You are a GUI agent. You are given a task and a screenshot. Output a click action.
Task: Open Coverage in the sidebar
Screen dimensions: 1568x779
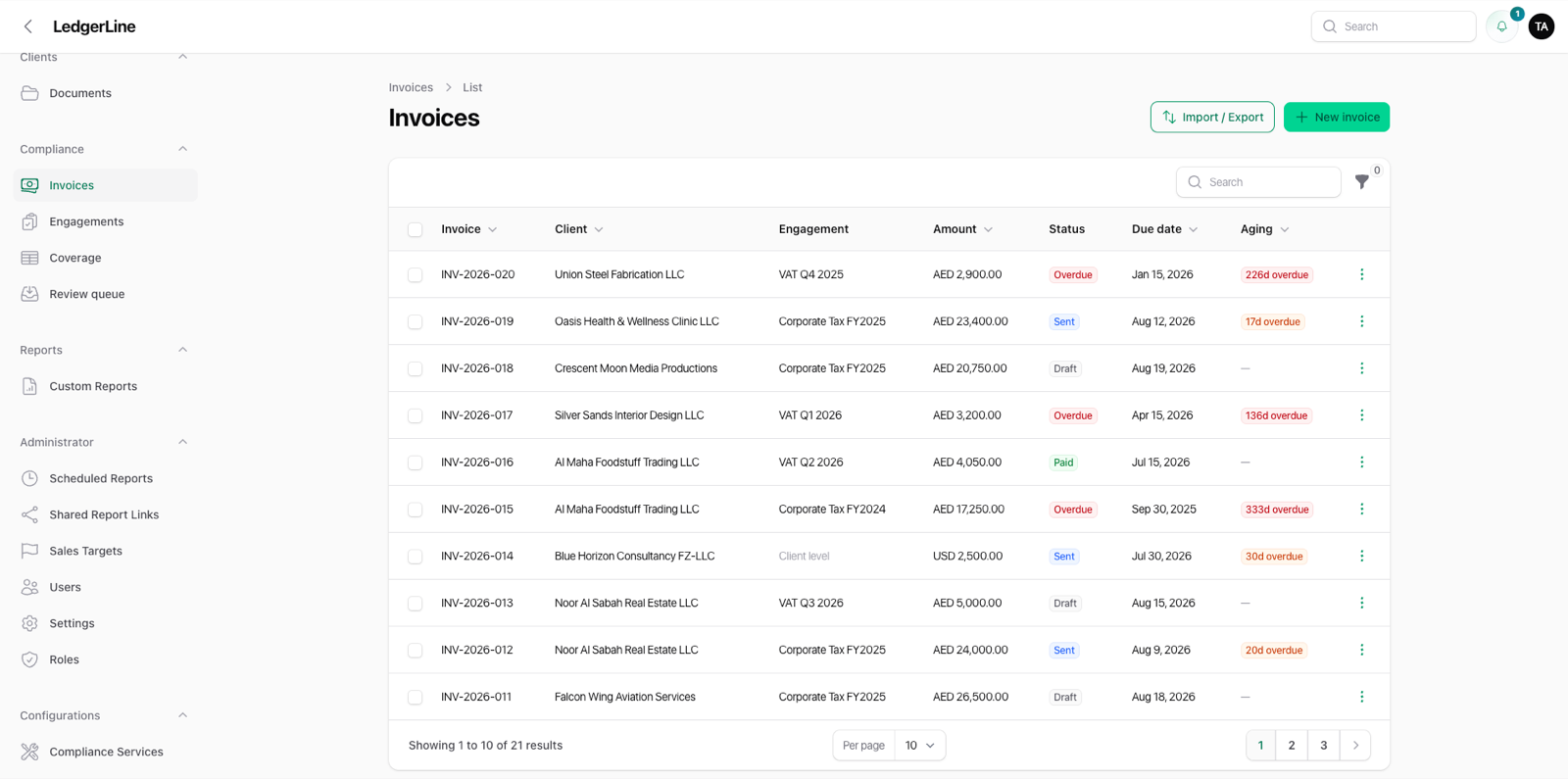[x=106, y=258]
